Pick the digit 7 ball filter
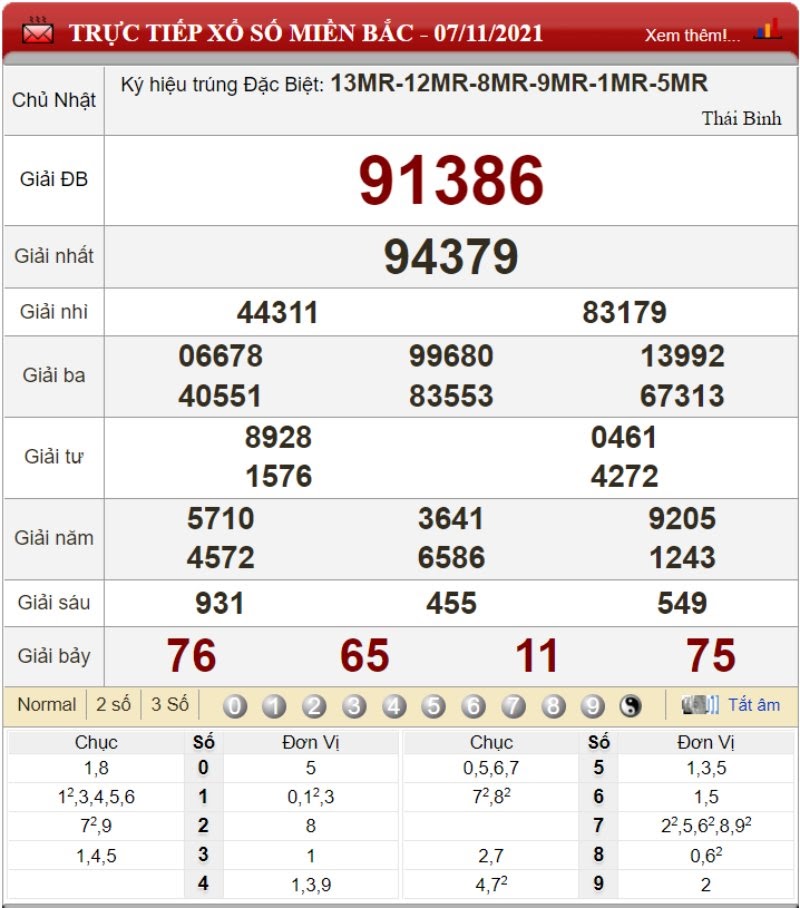Image resolution: width=800 pixels, height=908 pixels. point(513,706)
